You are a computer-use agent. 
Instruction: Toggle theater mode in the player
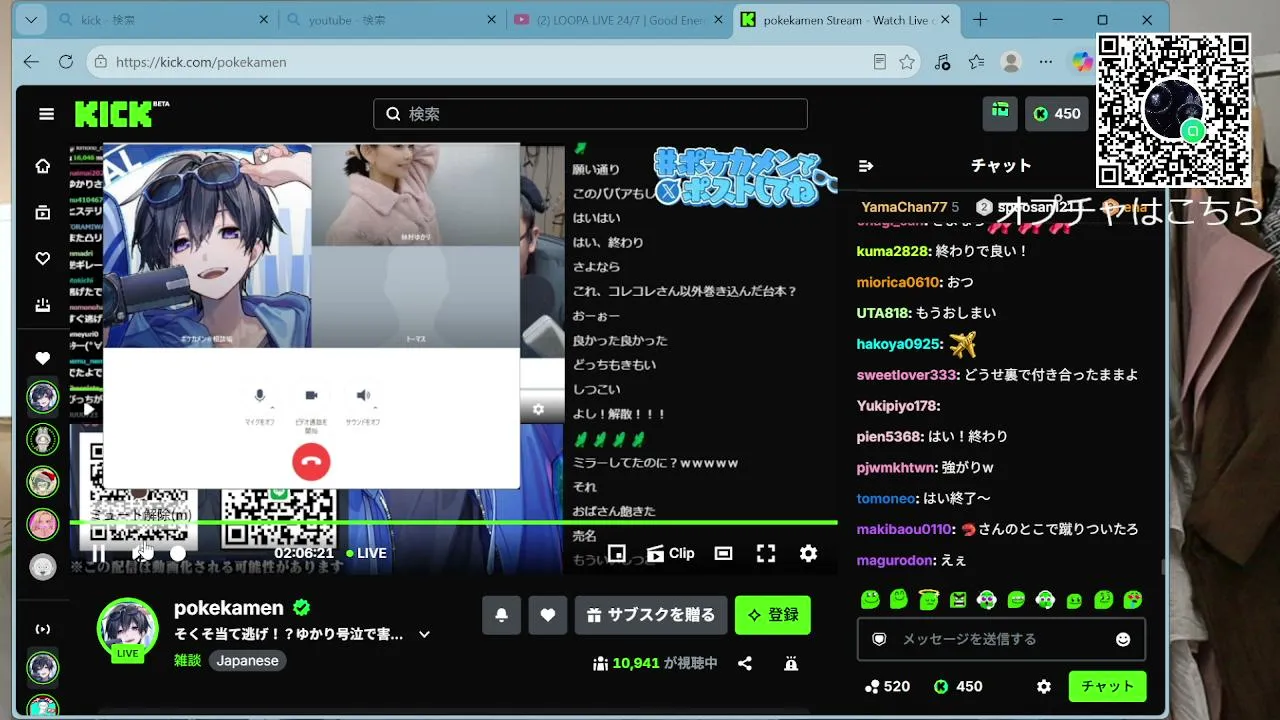click(723, 553)
